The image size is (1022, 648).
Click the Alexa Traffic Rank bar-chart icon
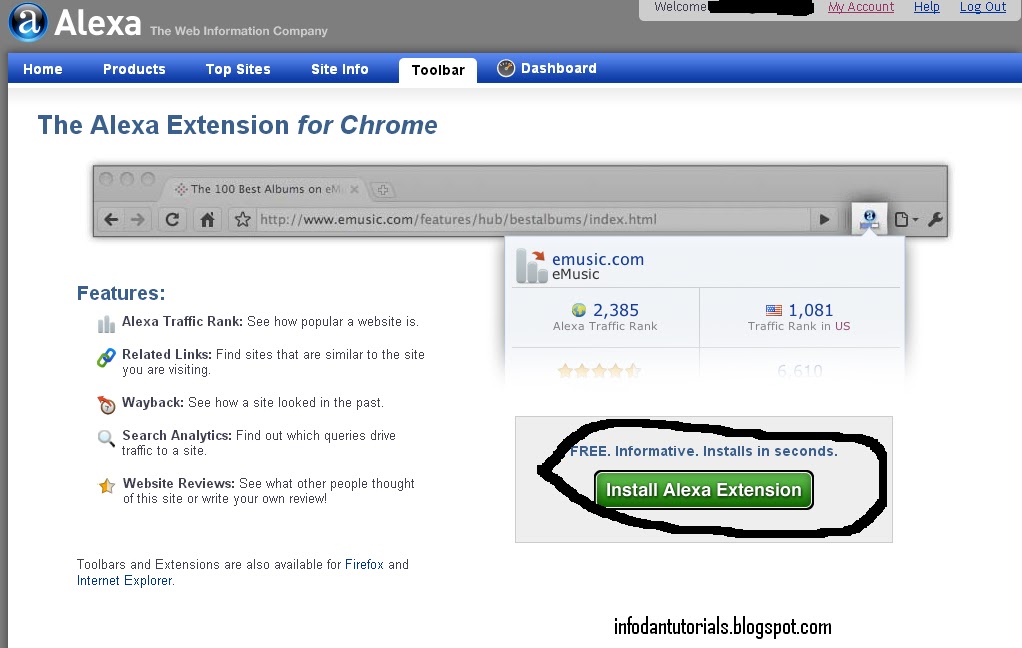click(106, 323)
